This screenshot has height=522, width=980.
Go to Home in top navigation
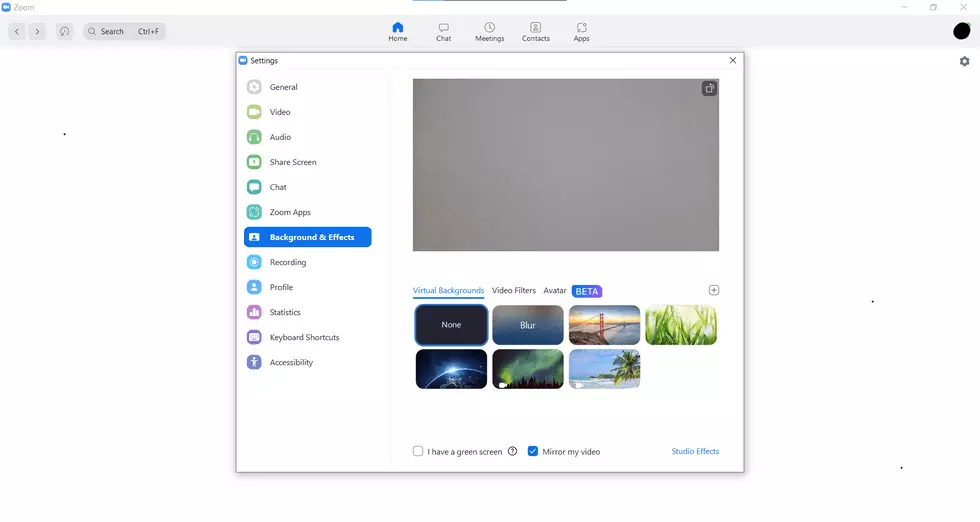pos(398,31)
